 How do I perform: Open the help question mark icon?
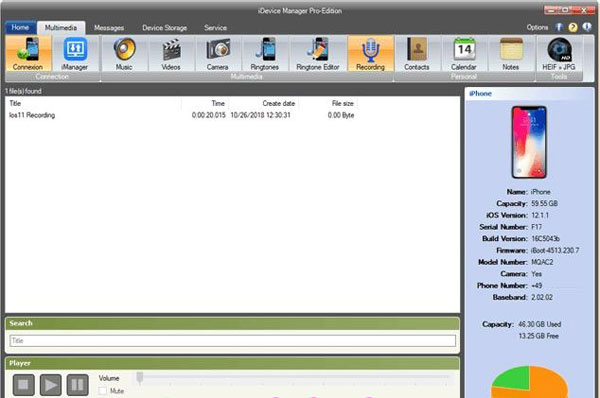pyautogui.click(x=573, y=27)
